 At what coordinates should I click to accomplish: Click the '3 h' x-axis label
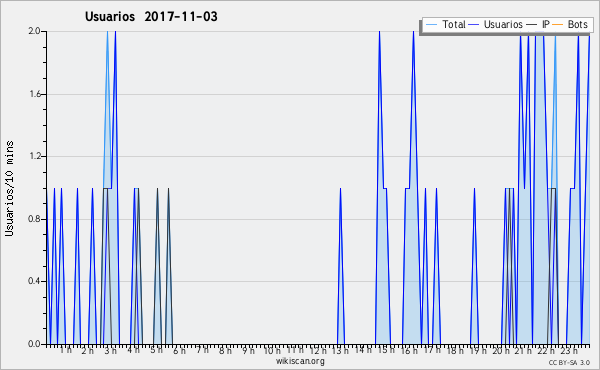point(111,350)
